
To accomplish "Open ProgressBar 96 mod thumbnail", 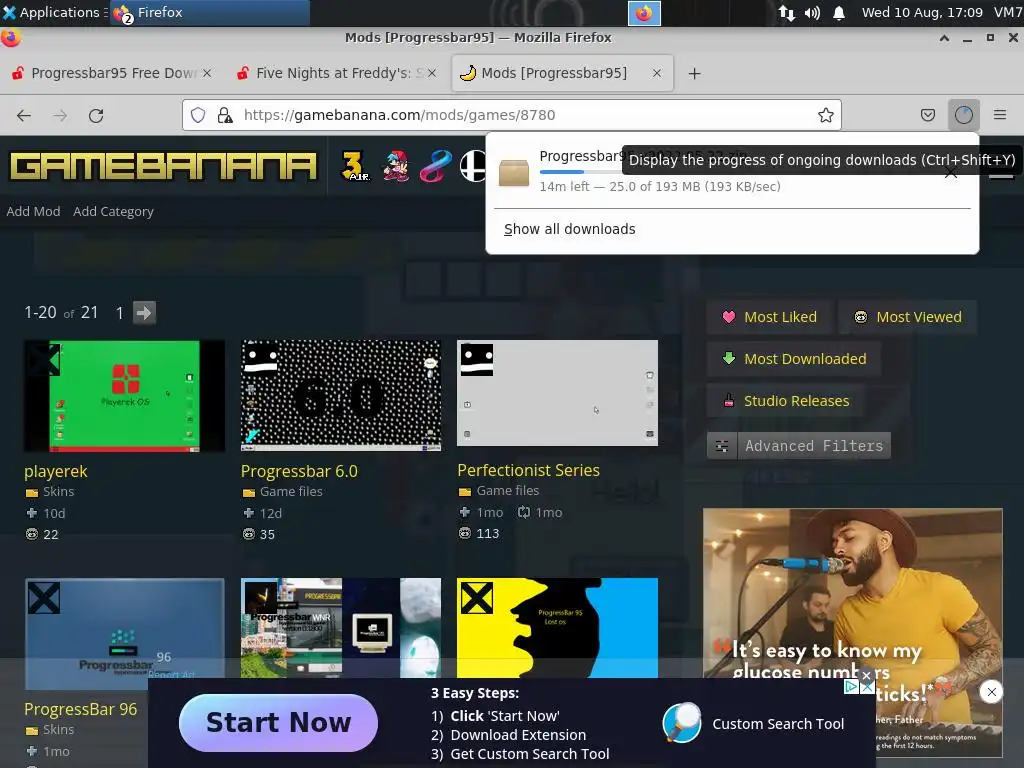I will point(125,633).
